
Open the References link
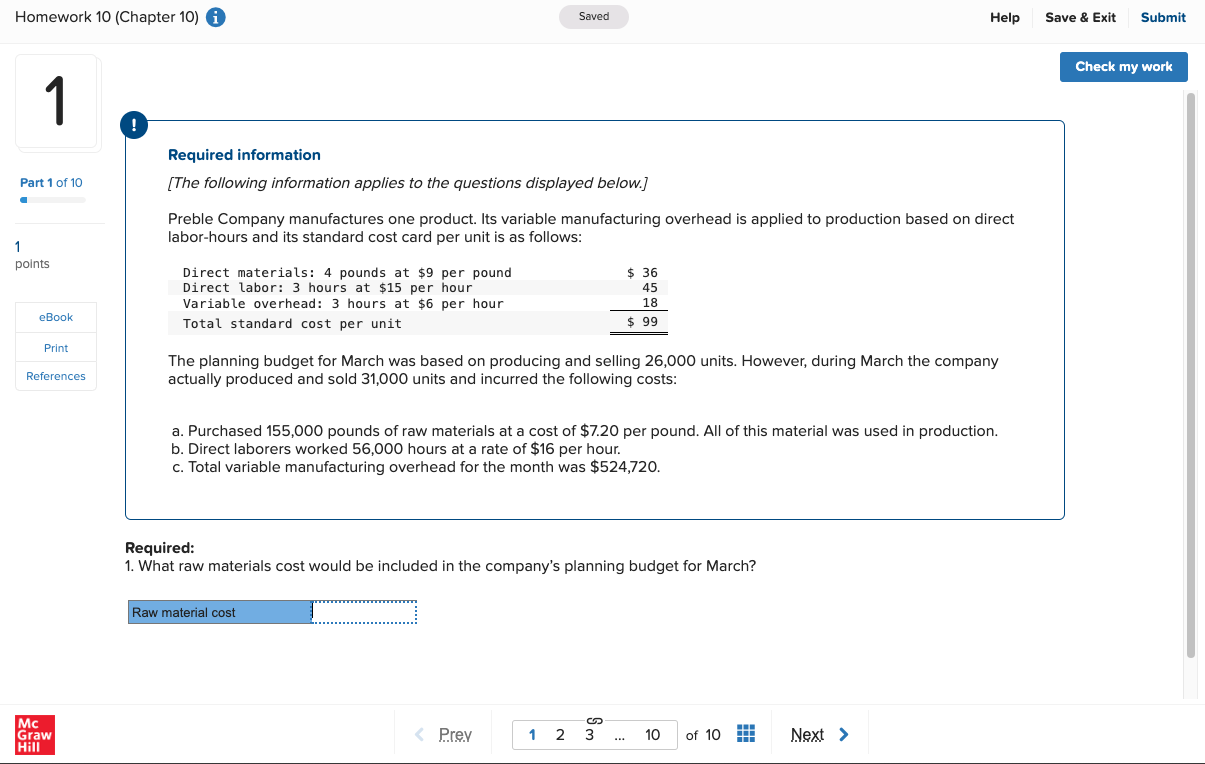click(55, 376)
